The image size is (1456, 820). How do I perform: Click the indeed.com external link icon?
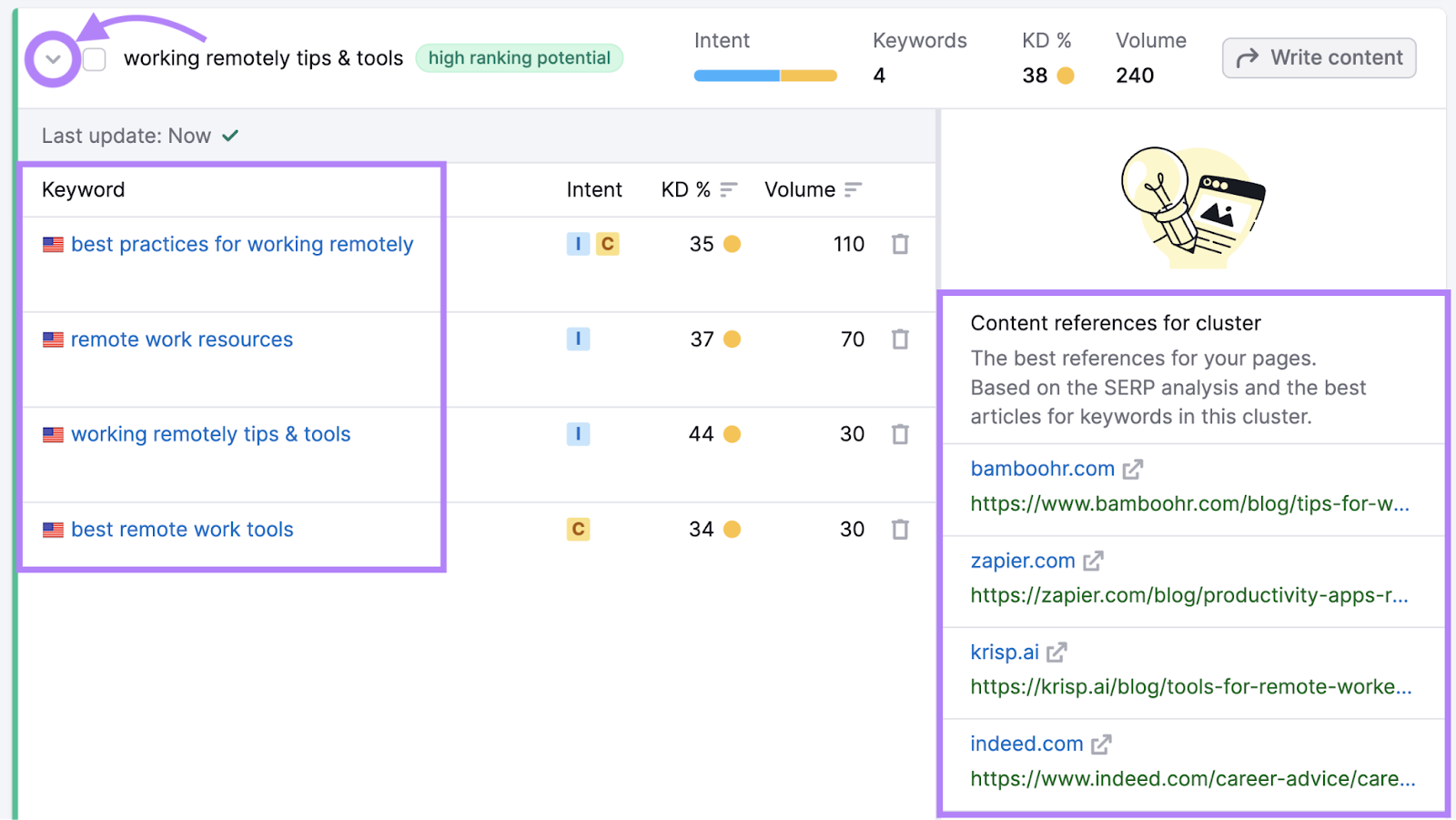(1101, 744)
